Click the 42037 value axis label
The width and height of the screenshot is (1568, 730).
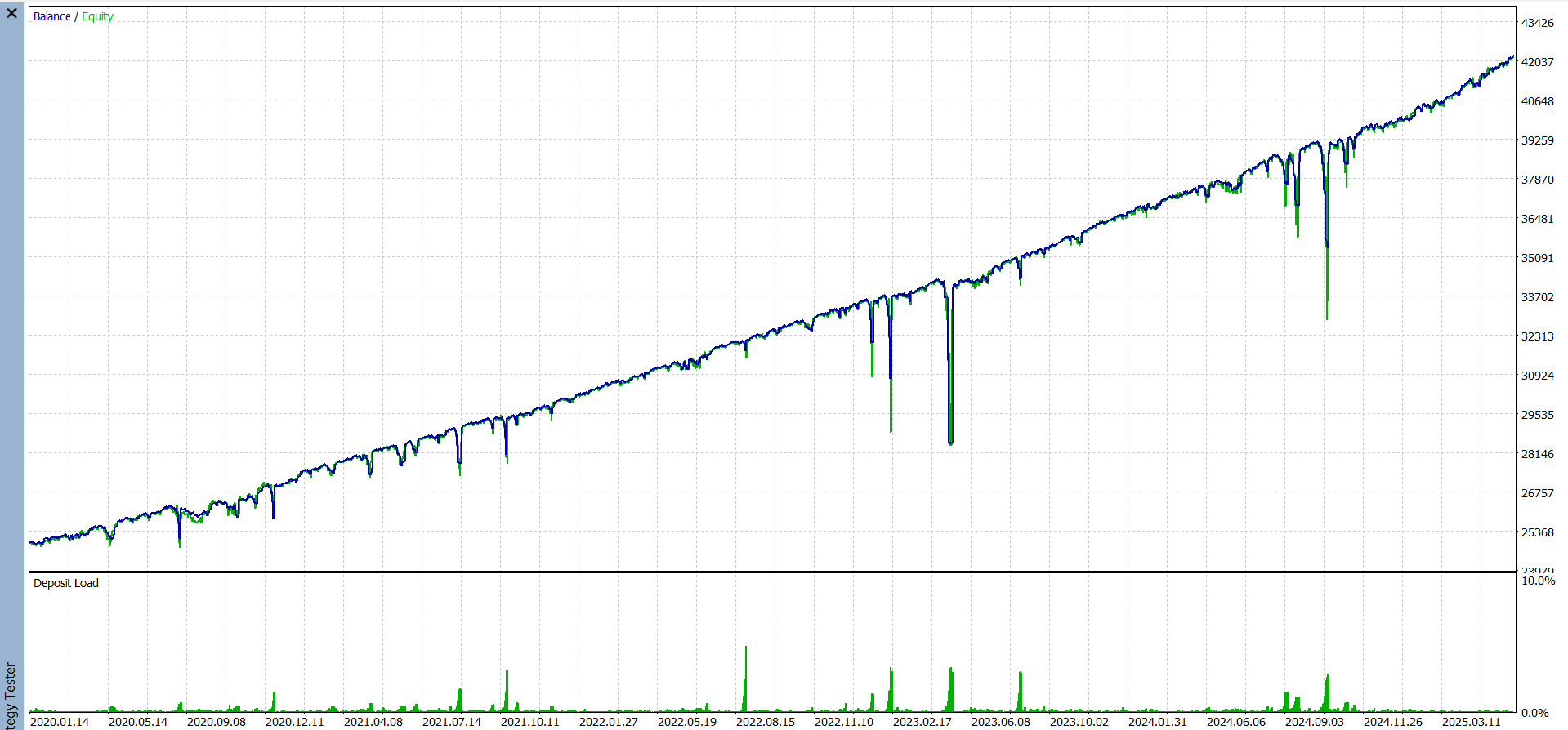pyautogui.click(x=1537, y=62)
